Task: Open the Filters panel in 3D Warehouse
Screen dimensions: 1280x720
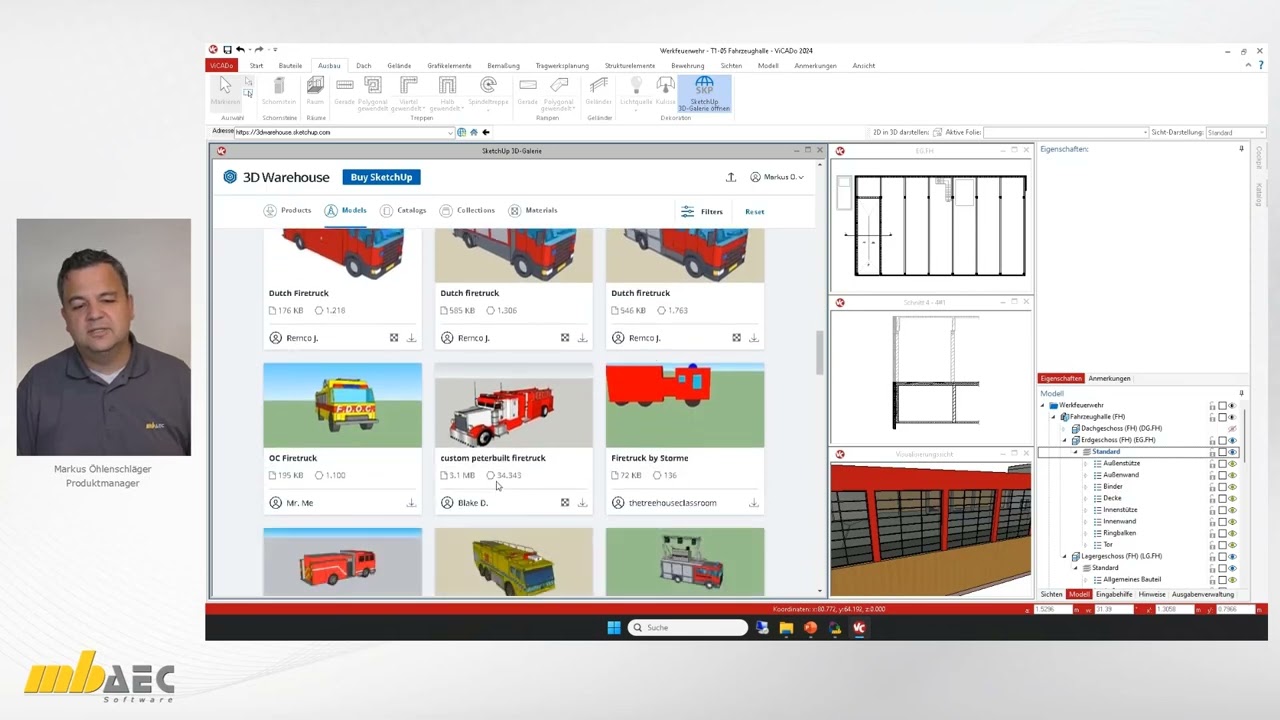Action: click(x=702, y=212)
